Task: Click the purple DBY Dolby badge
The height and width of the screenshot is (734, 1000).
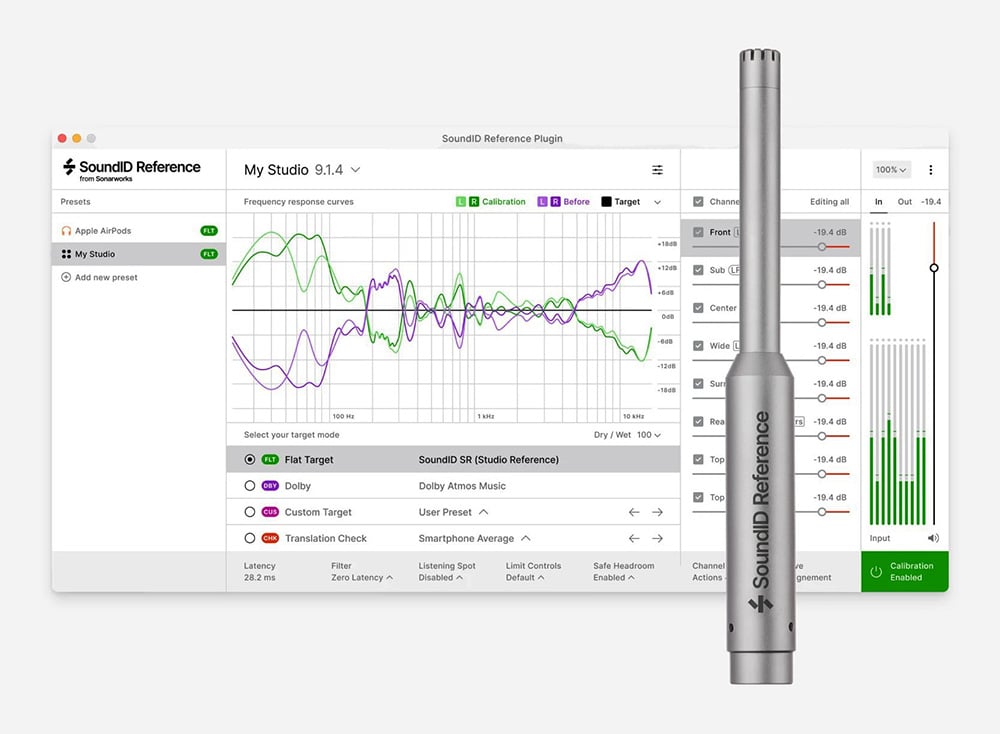Action: point(270,486)
